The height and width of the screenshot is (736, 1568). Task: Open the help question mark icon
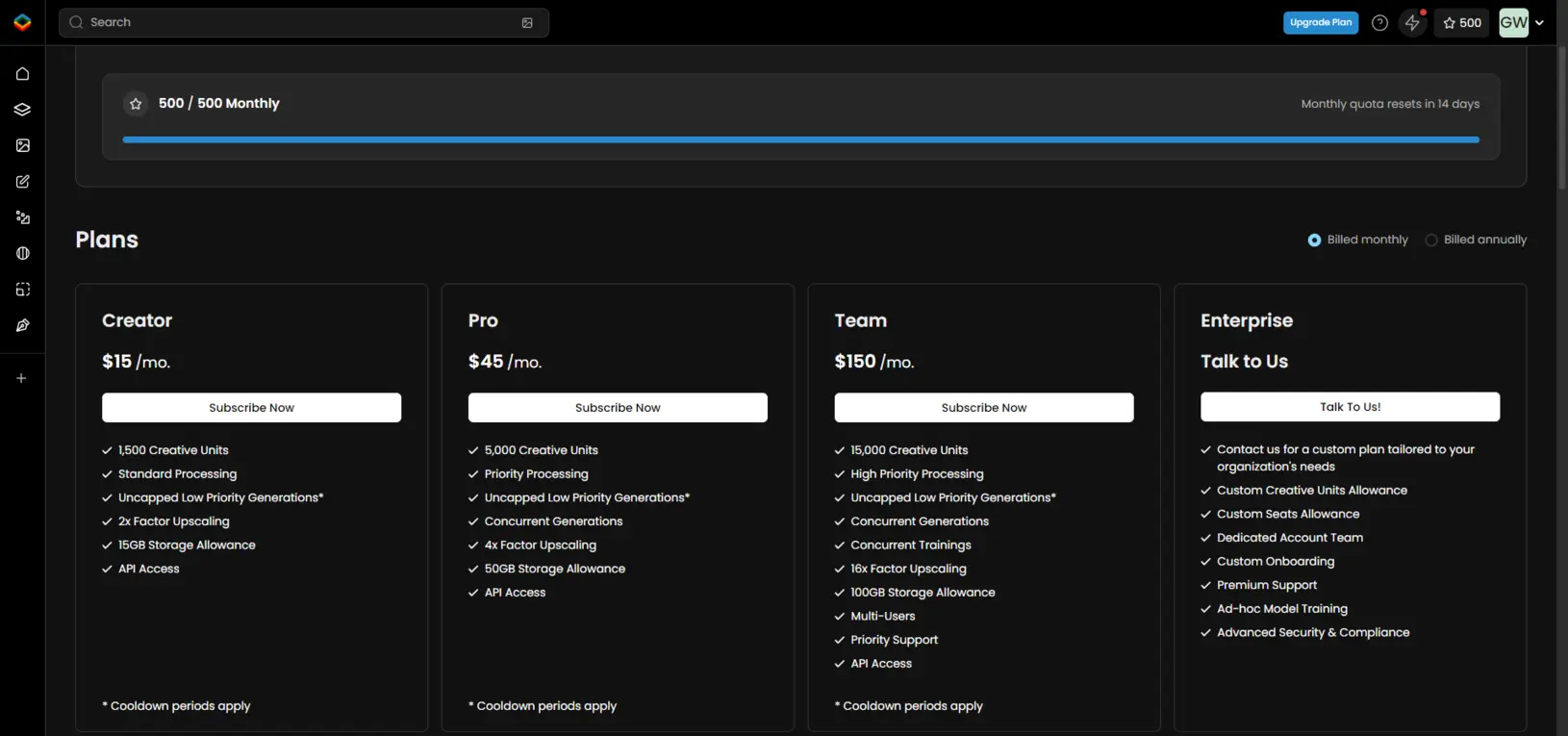coord(1379,23)
